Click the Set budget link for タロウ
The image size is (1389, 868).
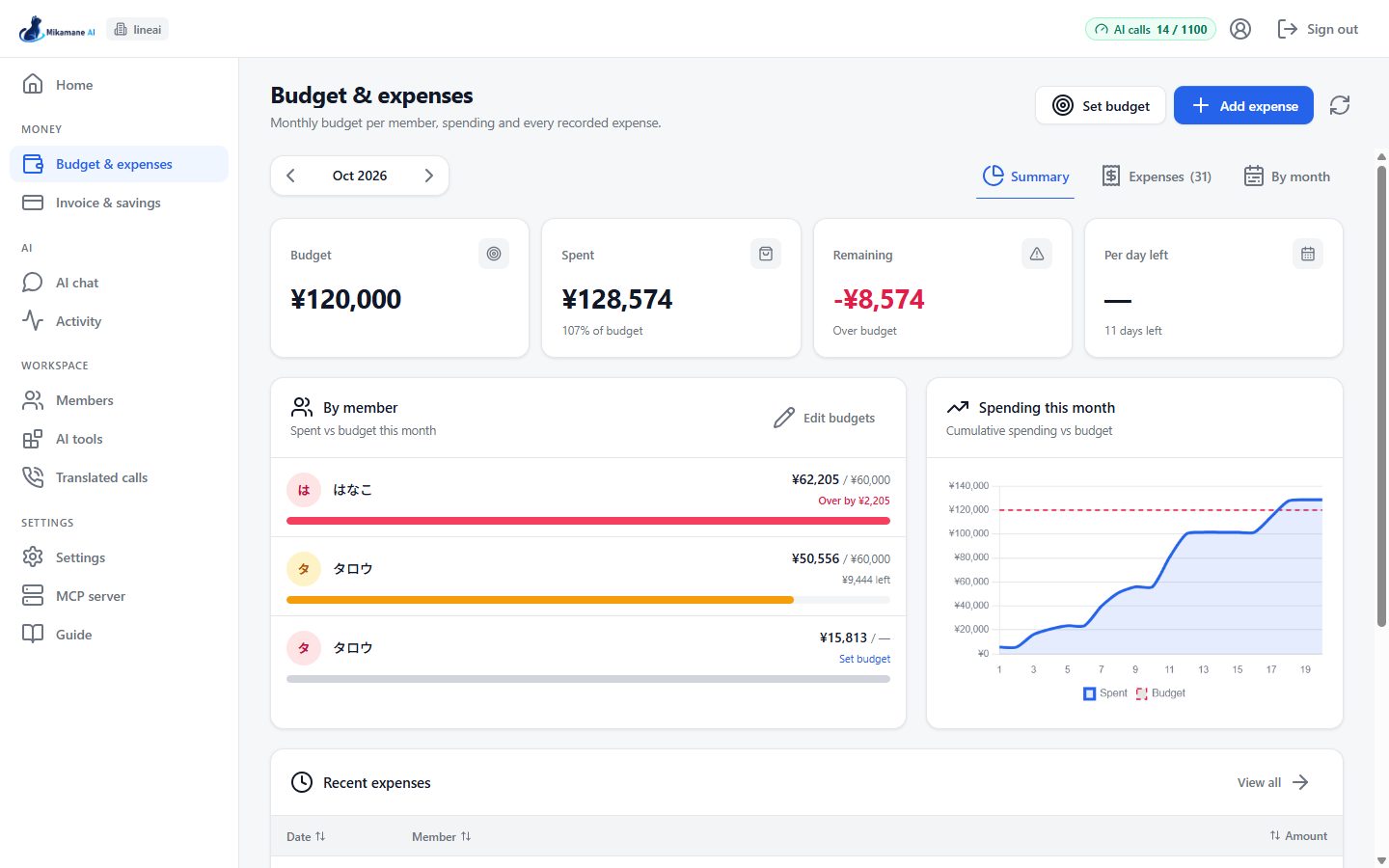(x=864, y=659)
